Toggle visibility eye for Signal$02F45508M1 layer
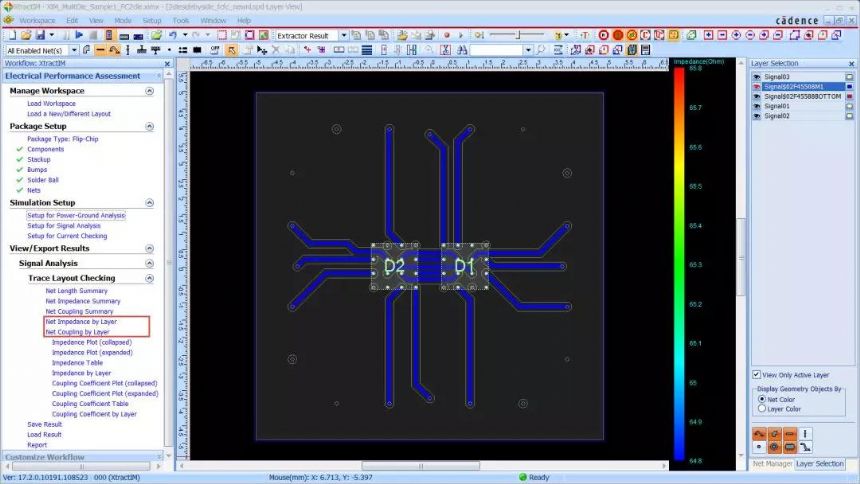Image resolution: width=860 pixels, height=484 pixels. (757, 87)
